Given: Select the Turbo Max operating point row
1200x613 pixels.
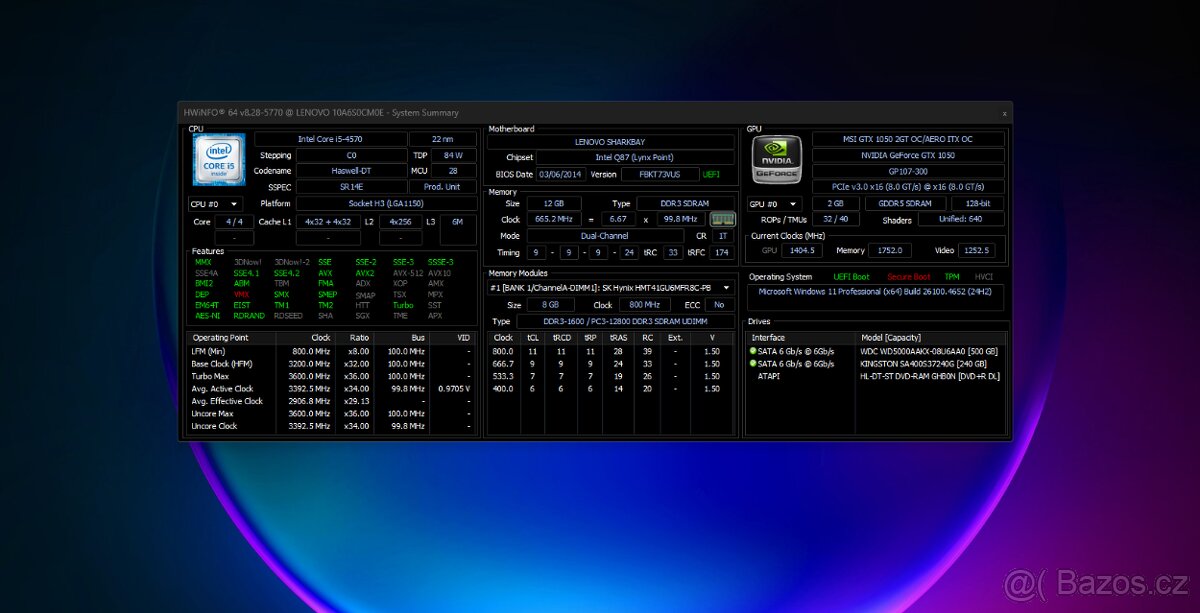Looking at the screenshot, I should coord(332,376).
